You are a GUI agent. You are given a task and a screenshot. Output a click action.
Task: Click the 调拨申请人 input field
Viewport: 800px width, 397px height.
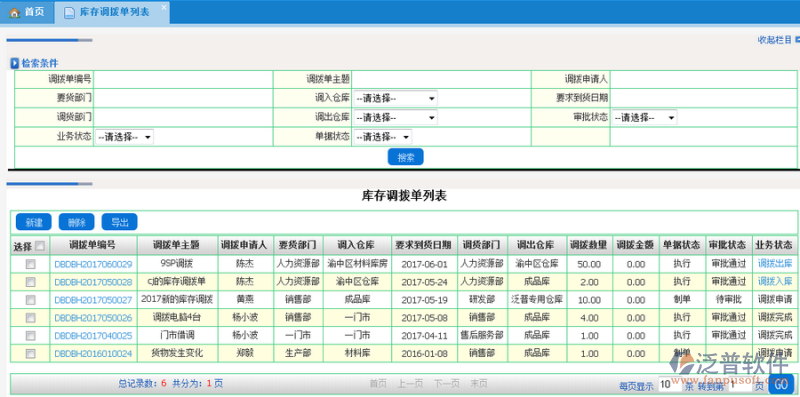[x=704, y=79]
